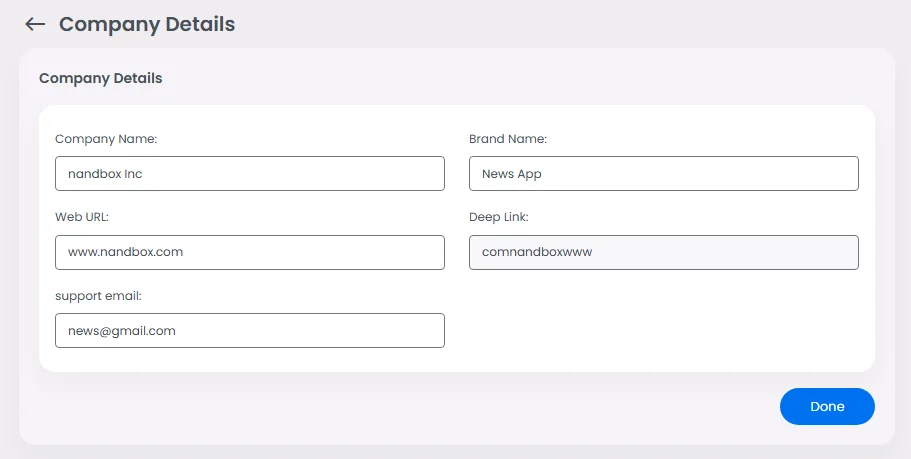Click into the Web URL field
The height and width of the screenshot is (459, 911).
(x=250, y=252)
